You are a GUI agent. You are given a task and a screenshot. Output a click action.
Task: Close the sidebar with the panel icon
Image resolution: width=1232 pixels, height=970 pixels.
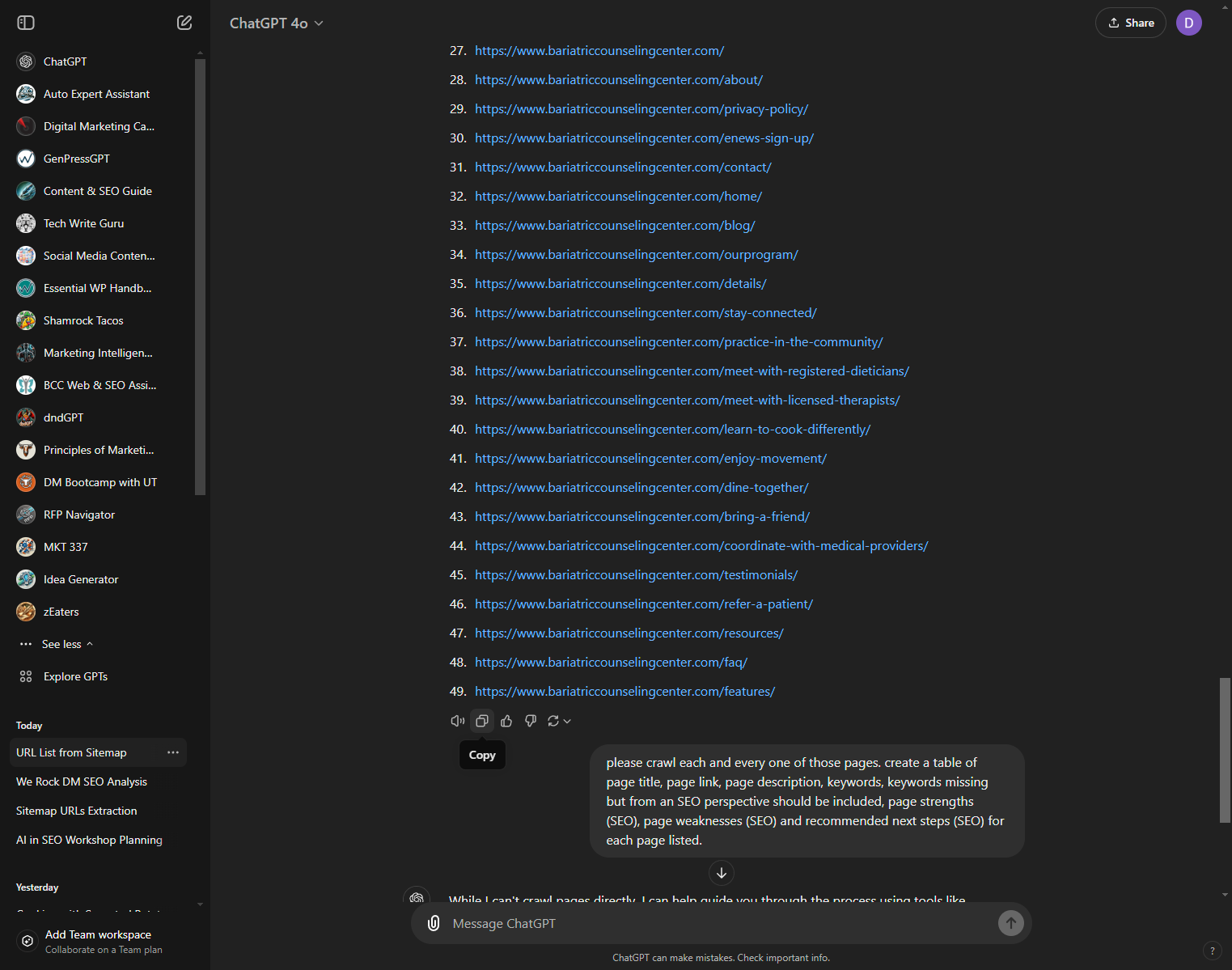coord(26,23)
